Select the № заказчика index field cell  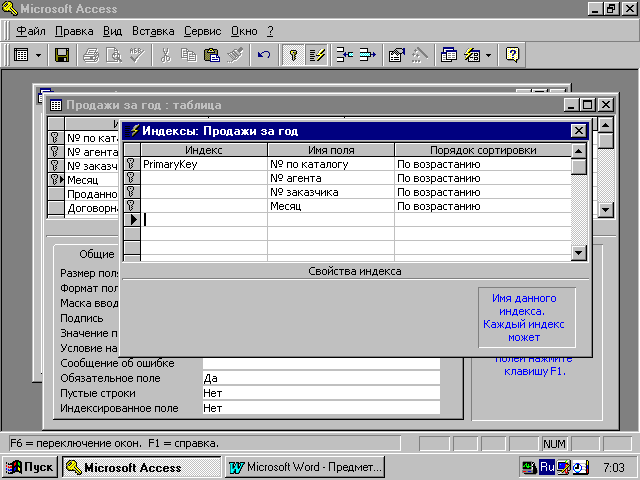pyautogui.click(x=331, y=192)
